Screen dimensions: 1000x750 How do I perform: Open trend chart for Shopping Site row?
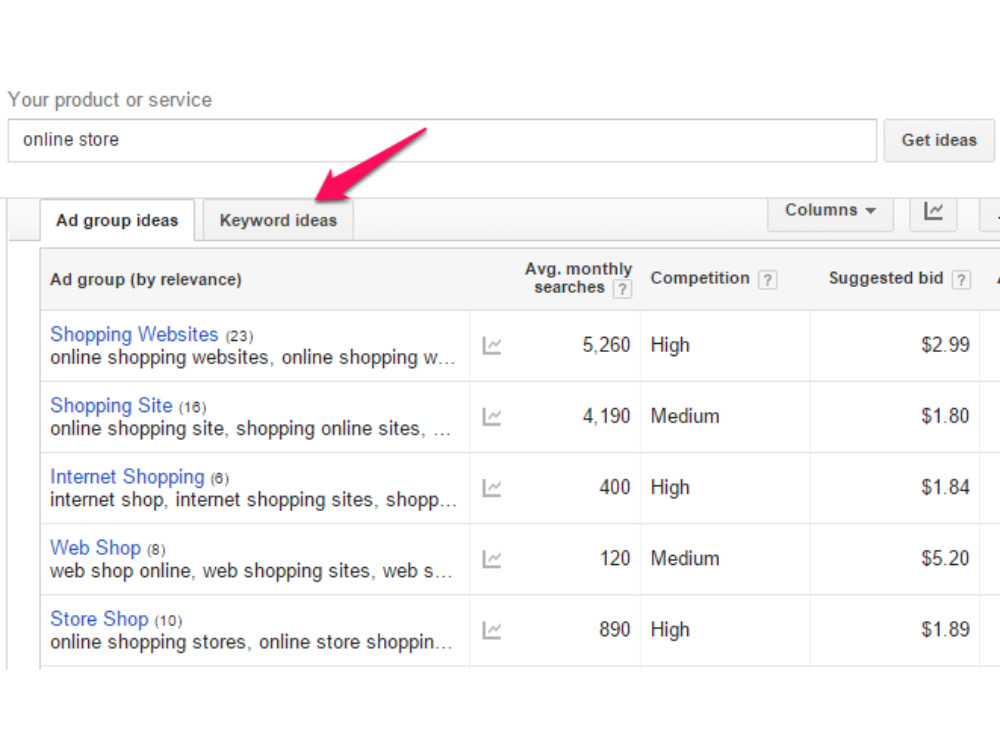[x=492, y=417]
